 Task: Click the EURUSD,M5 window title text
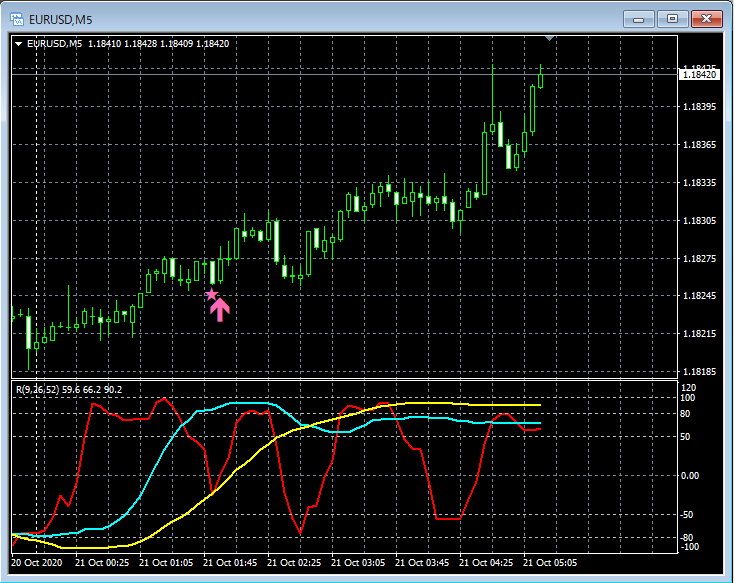[x=60, y=20]
